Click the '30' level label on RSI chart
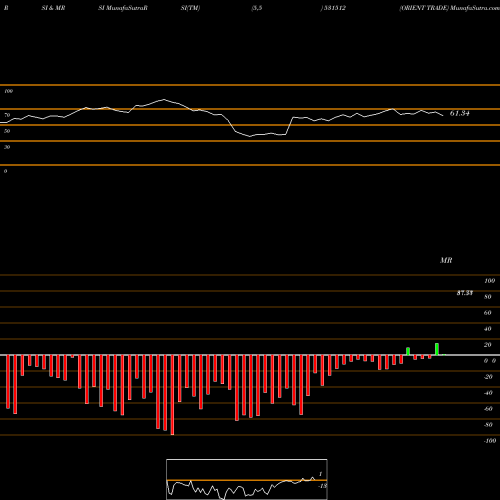 (x=7, y=147)
